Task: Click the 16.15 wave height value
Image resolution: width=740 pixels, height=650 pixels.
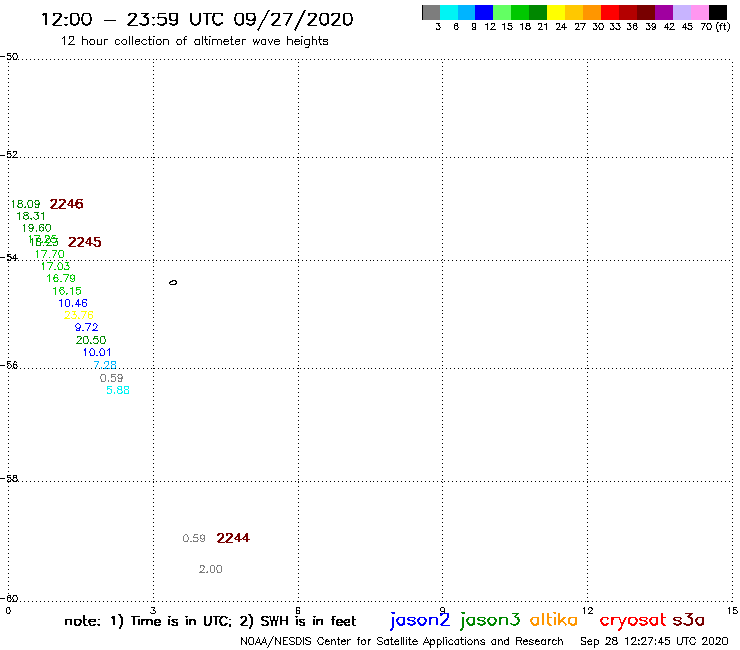Action: tap(67, 291)
